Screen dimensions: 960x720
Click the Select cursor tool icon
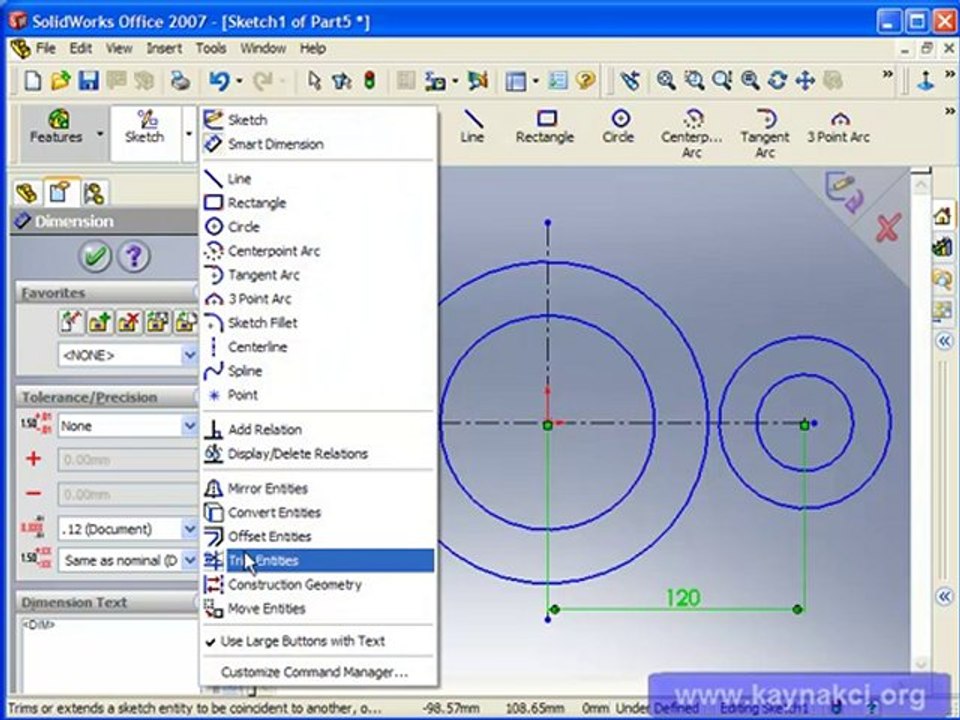click(315, 80)
